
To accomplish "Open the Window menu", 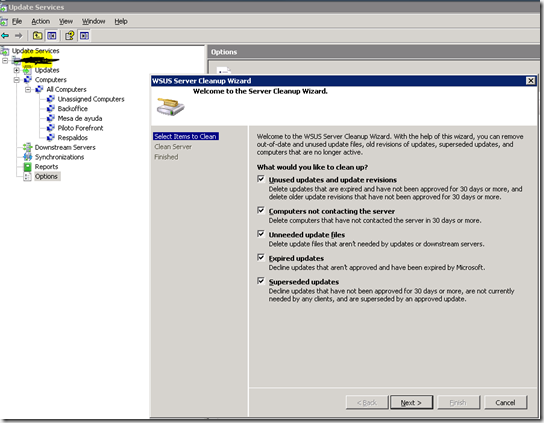I will tap(93, 22).
